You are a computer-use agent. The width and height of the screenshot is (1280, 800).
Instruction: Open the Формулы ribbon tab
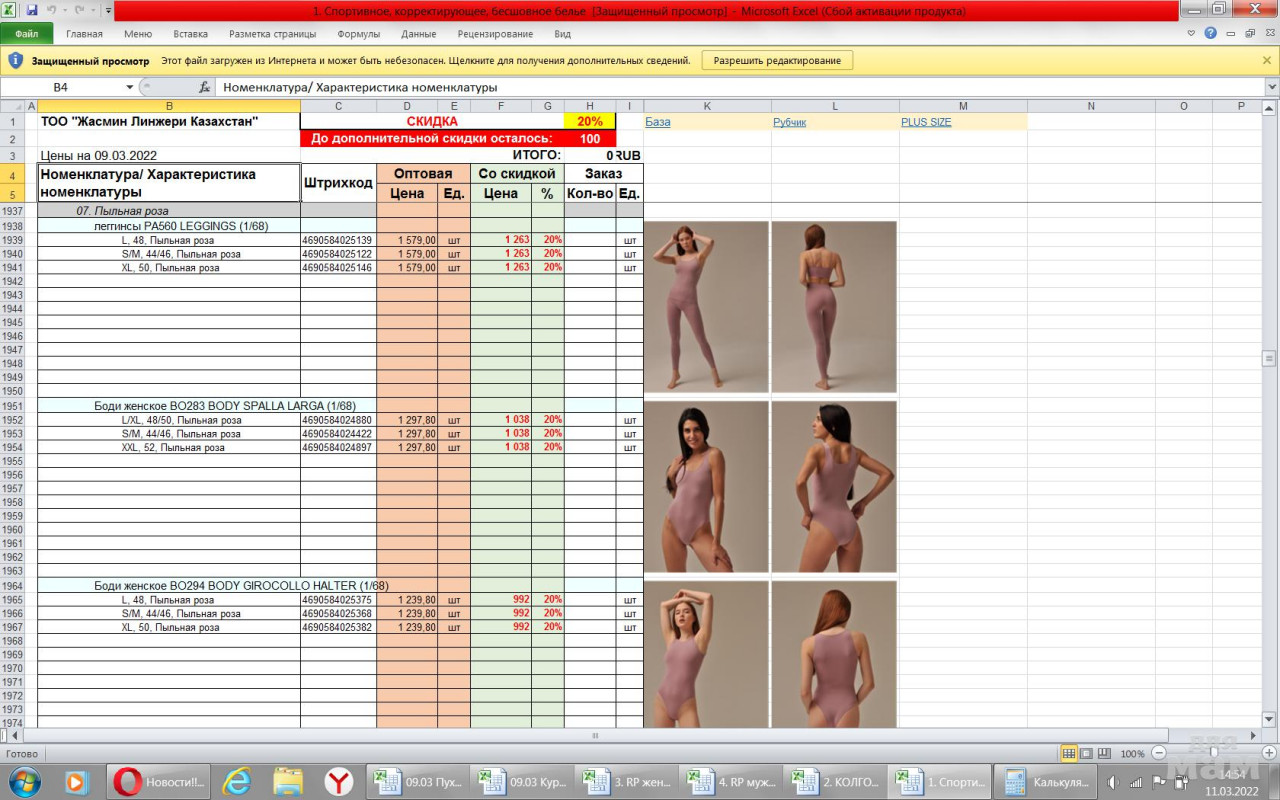tap(358, 33)
